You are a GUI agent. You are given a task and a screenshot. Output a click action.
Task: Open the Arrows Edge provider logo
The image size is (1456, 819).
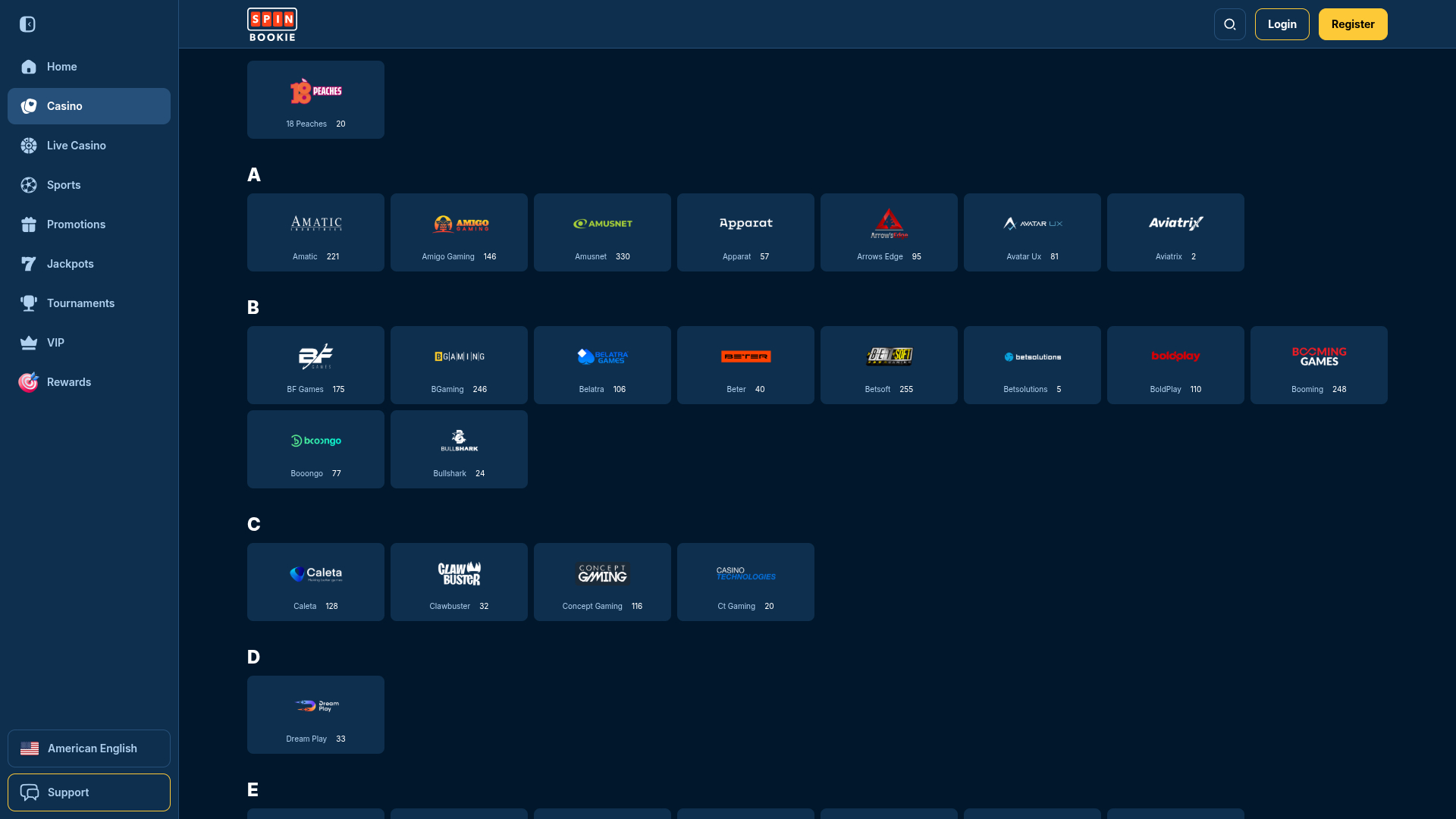pyautogui.click(x=889, y=224)
